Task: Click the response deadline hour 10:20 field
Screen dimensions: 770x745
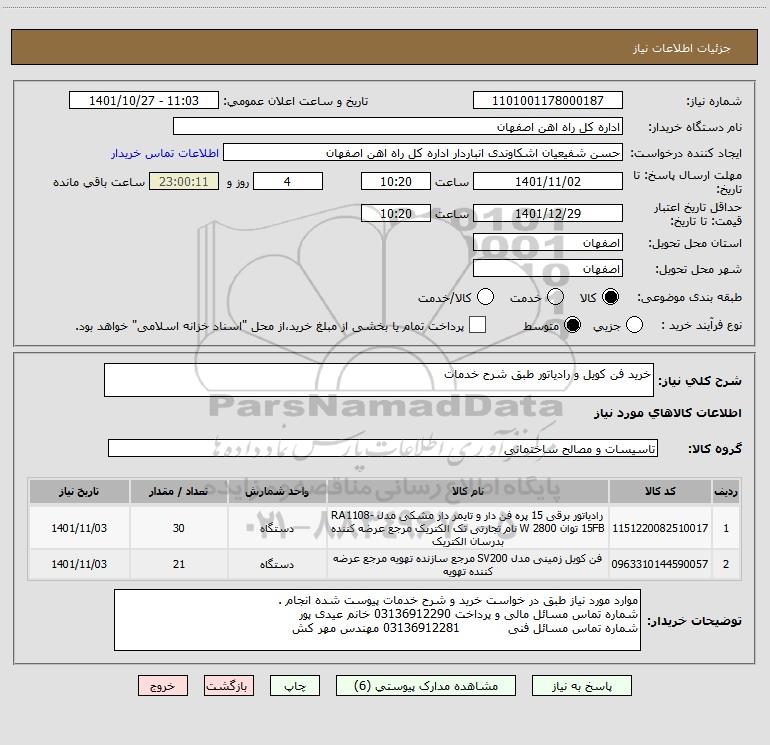Action: click(x=396, y=181)
